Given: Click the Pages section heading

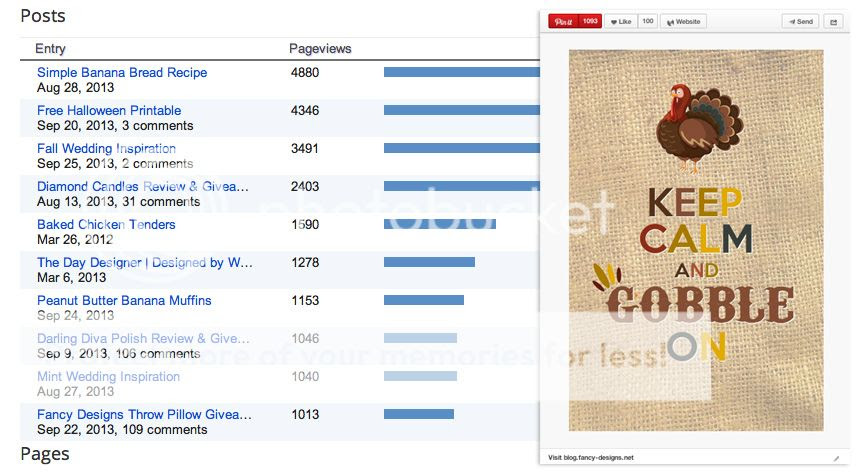Looking at the screenshot, I should (45, 454).
